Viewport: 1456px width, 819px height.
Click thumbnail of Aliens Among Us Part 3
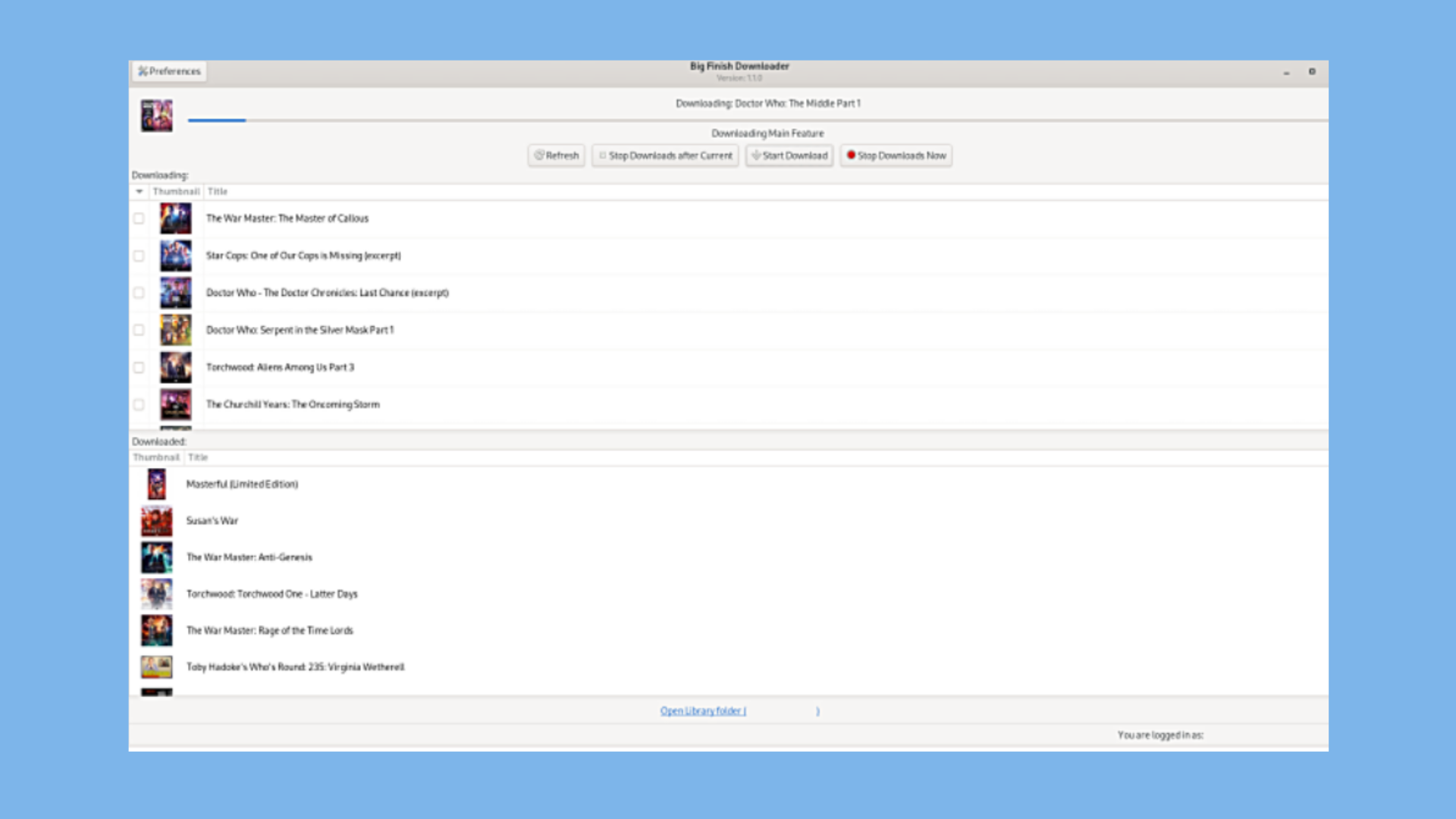tap(175, 367)
